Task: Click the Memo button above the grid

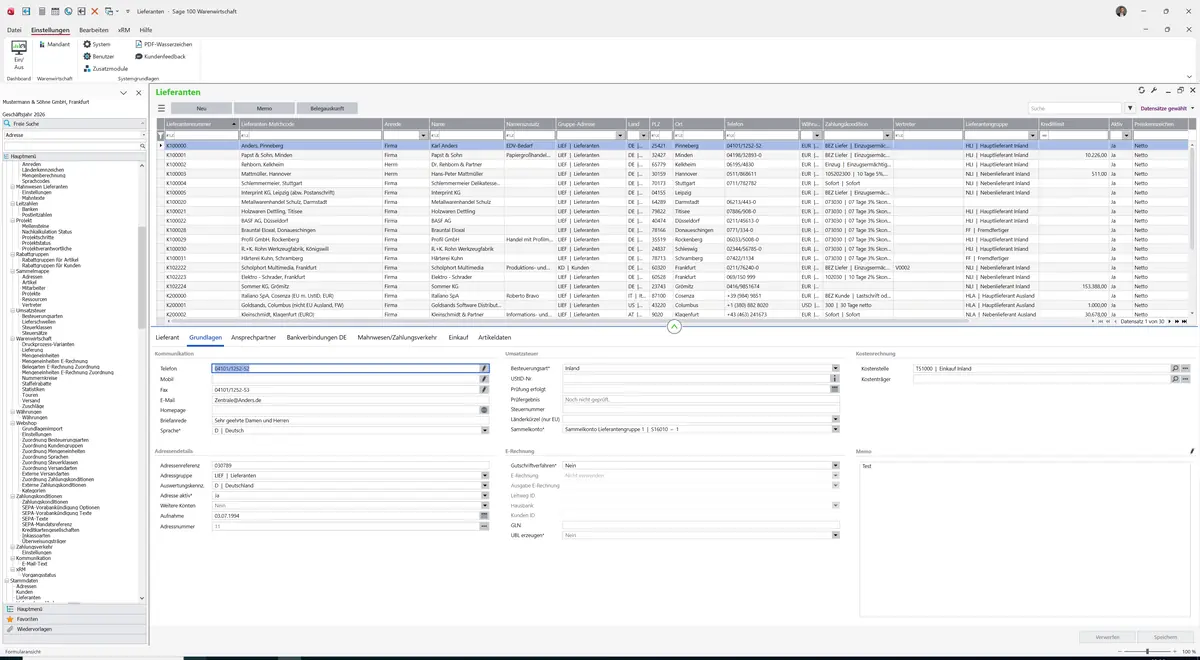Action: click(264, 108)
